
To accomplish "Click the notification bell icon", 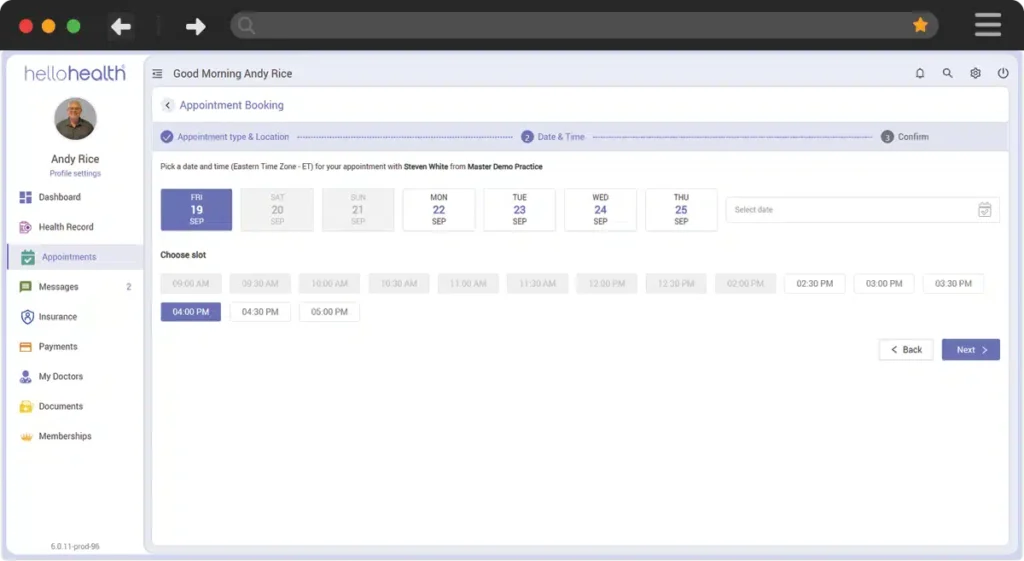I will click(x=920, y=74).
